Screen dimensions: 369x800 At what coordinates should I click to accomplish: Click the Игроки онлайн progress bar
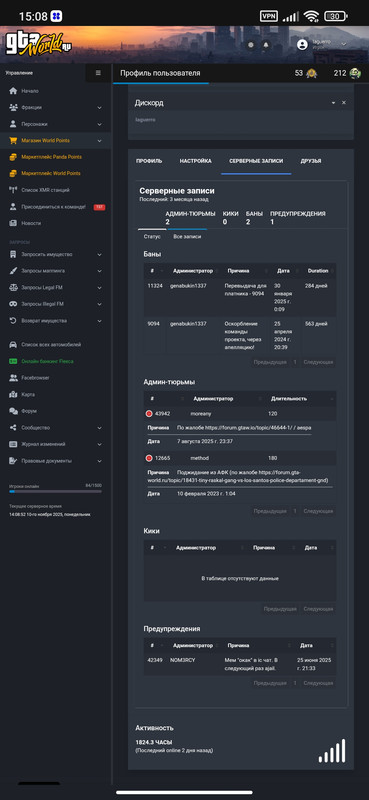(55, 491)
